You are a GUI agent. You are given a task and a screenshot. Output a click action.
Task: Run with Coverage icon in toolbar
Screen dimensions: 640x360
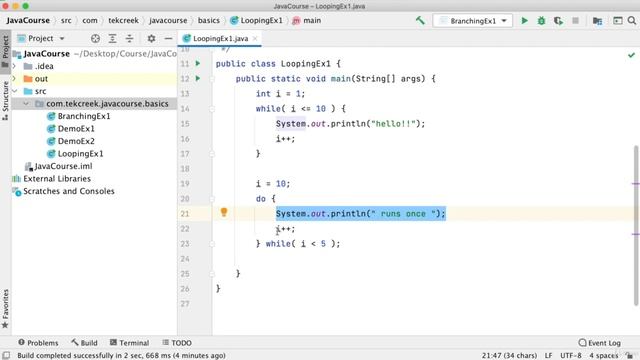coord(558,20)
